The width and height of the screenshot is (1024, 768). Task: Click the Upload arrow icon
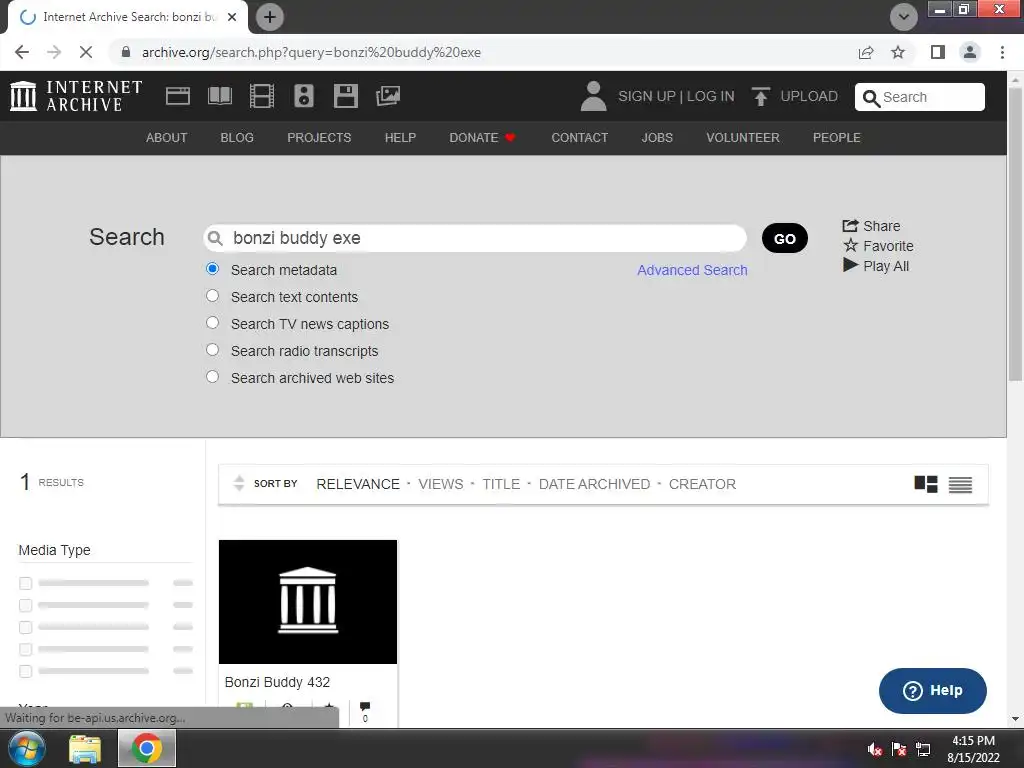tap(761, 96)
